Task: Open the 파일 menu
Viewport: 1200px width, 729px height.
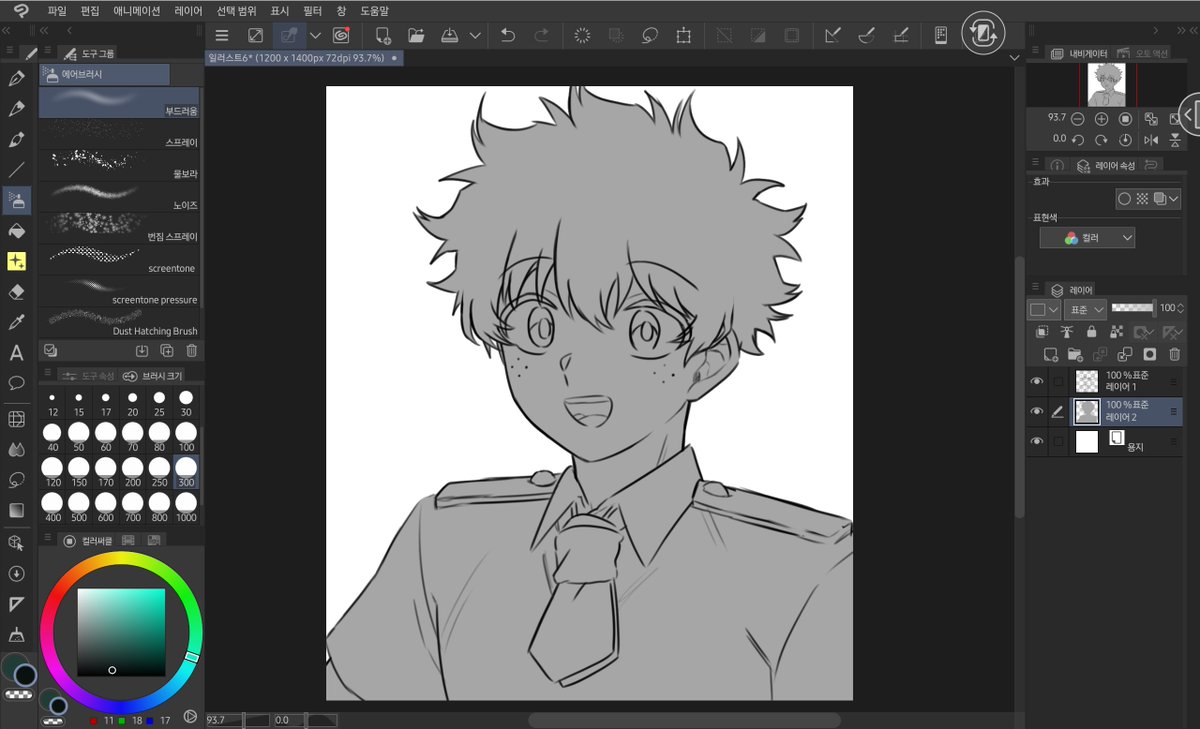Action: (x=58, y=10)
